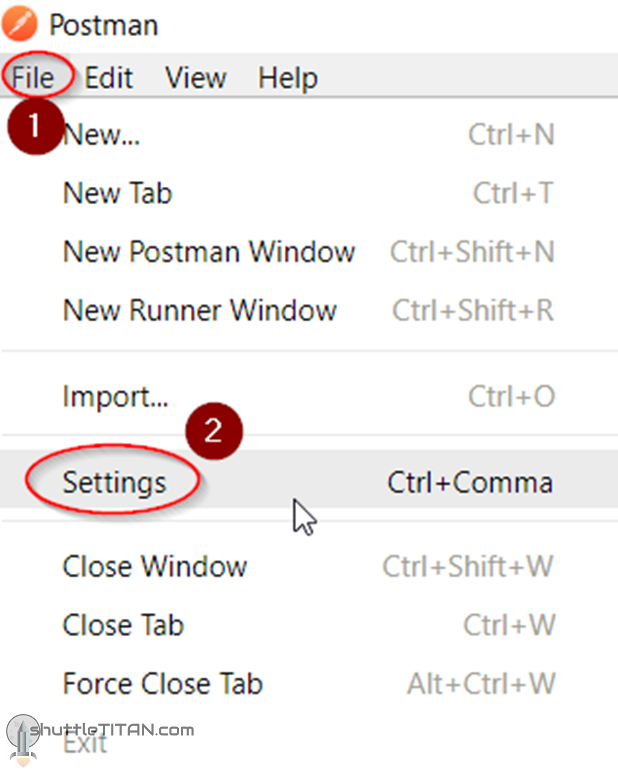Viewport: 618px width, 776px height.
Task: Open the Help menu
Action: (287, 79)
